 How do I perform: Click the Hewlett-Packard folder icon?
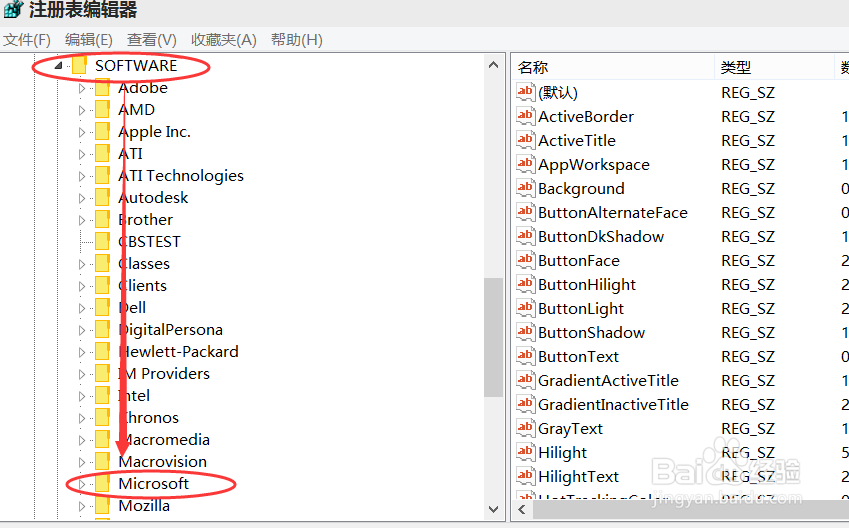[102, 351]
